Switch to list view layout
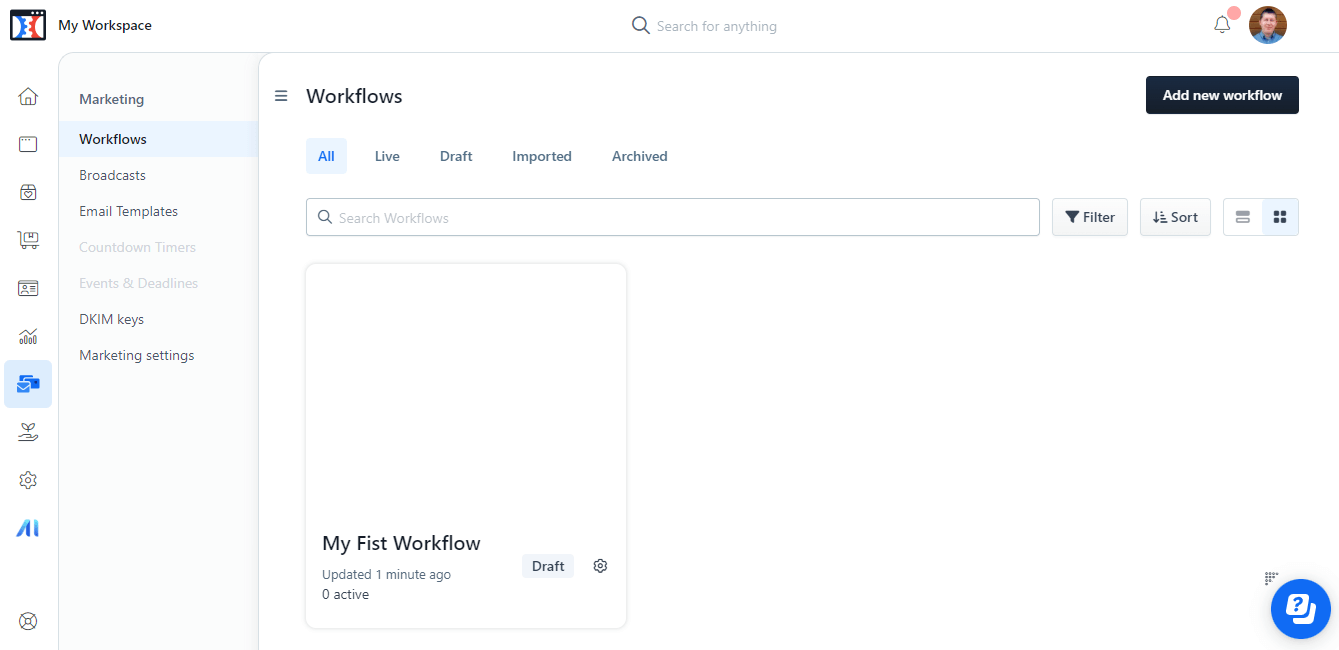Screen dimensions: 1339x650 (x=1242, y=216)
